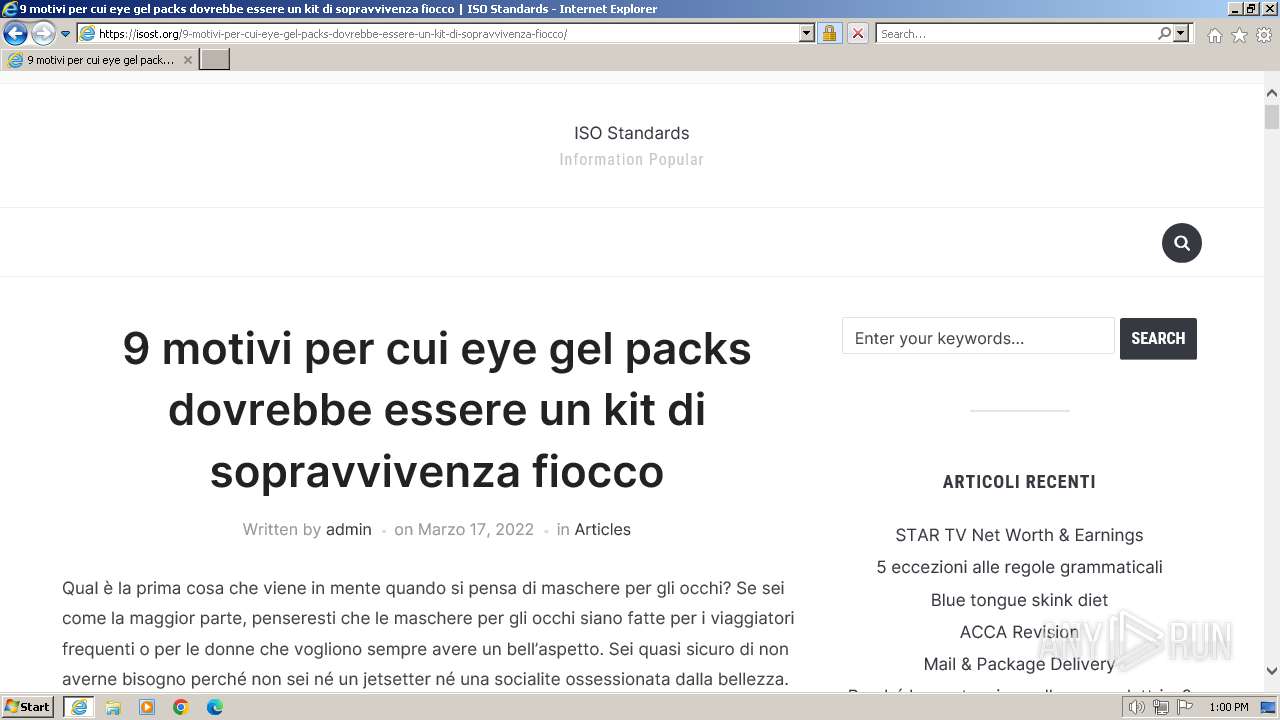1280x720 pixels.
Task: Click the Show Desktop button
Action: (x=1269, y=707)
